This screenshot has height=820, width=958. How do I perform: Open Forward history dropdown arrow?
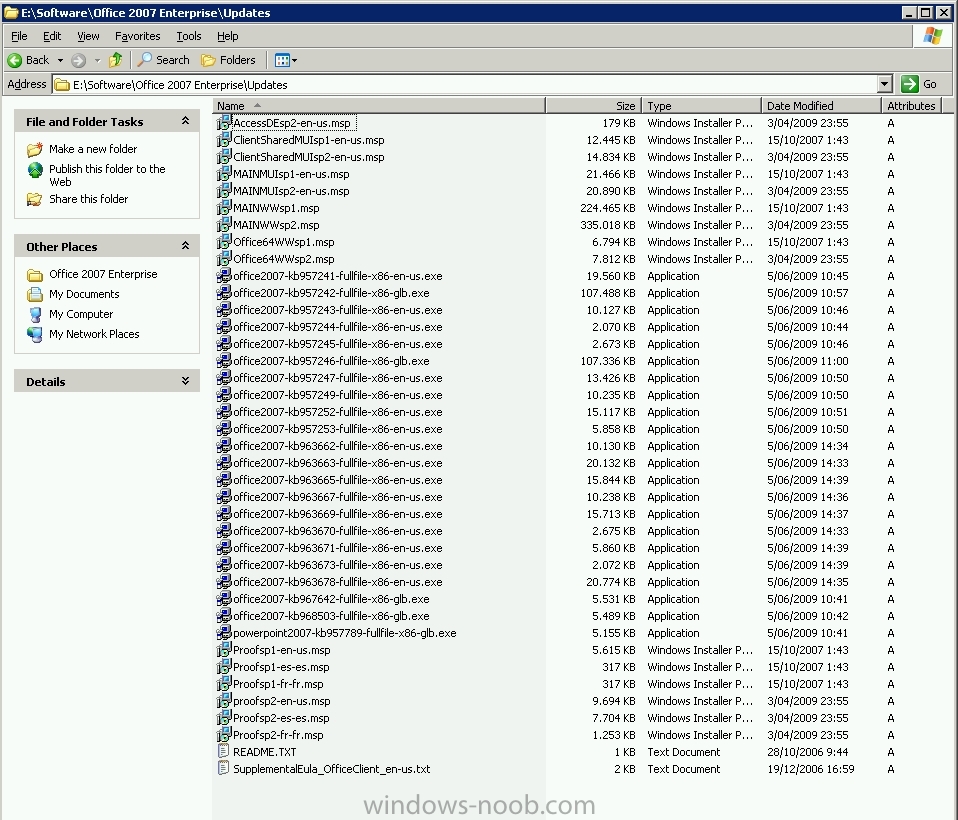(x=97, y=60)
